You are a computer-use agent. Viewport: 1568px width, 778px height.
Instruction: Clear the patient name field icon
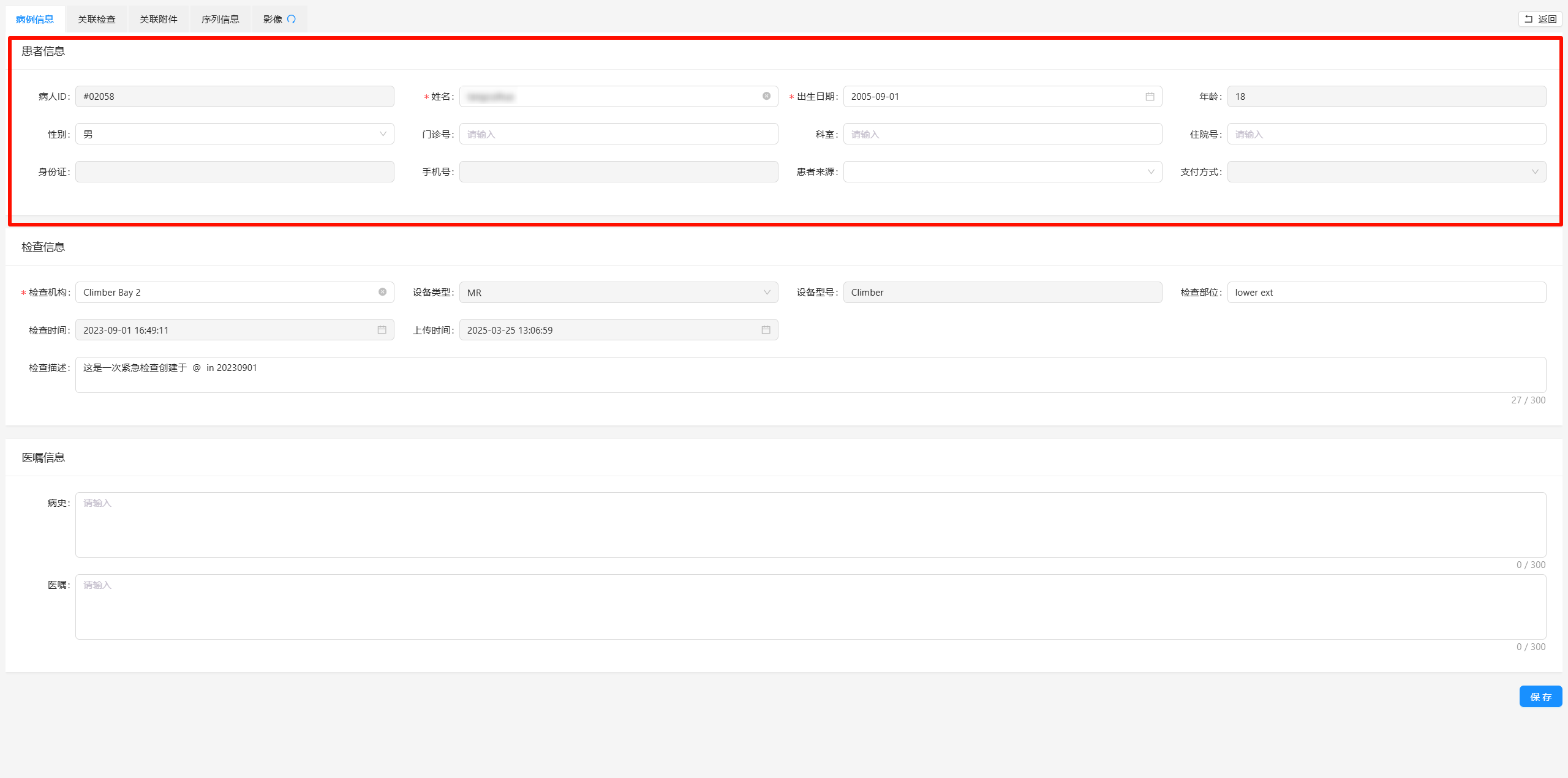(766, 96)
